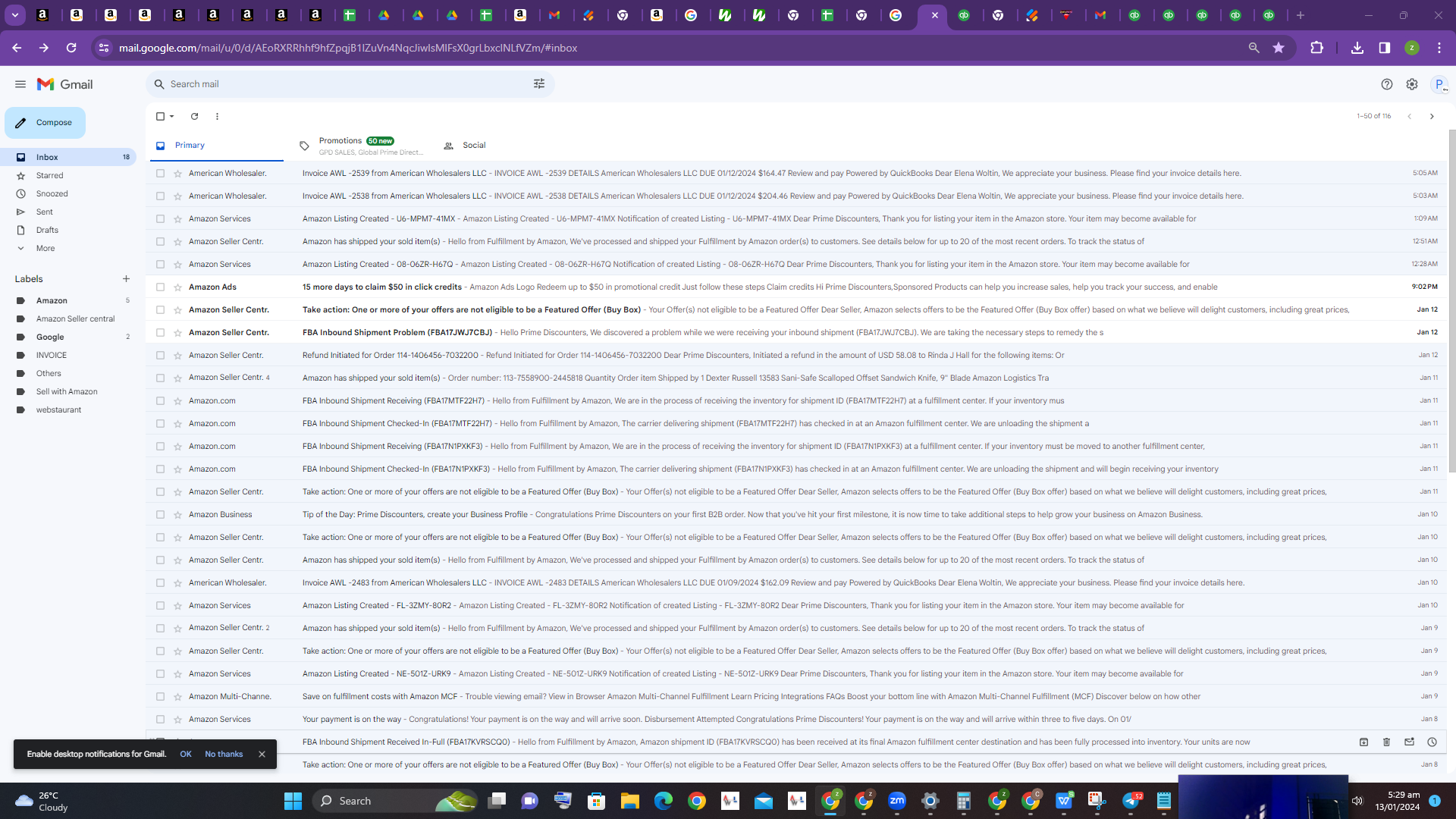Open Gmail Support help icon
The image size is (1456, 819).
tap(1387, 84)
